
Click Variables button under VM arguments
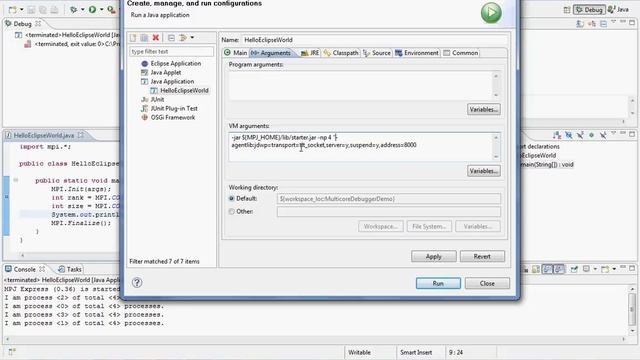[484, 171]
